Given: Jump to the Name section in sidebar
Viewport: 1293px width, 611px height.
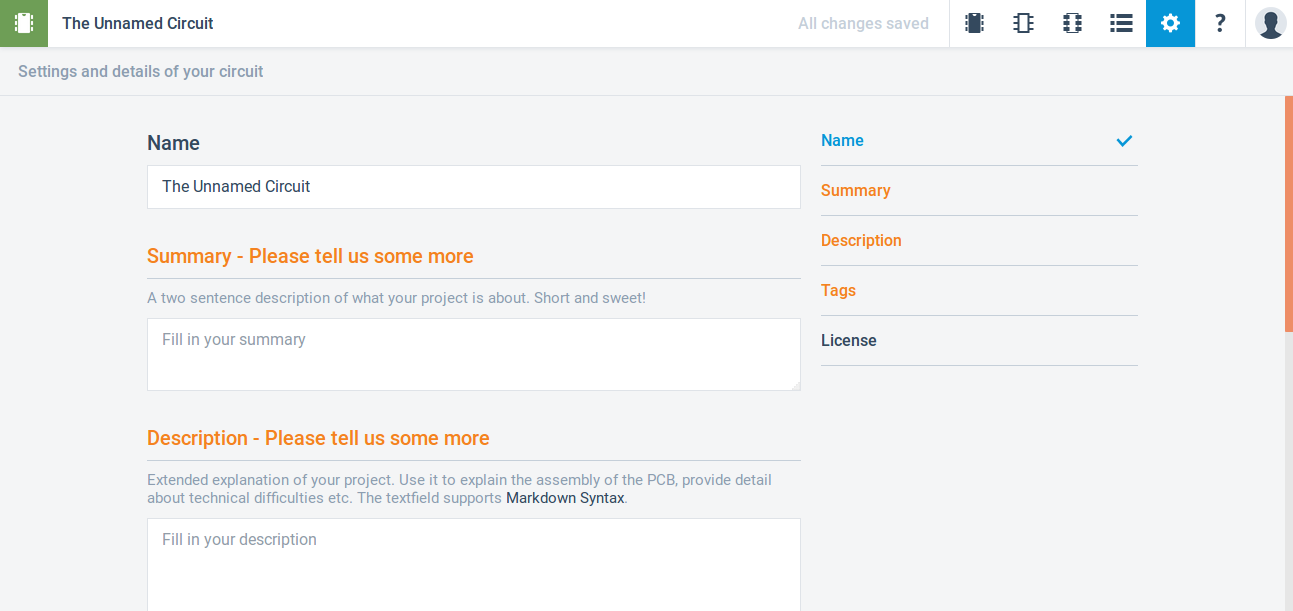Looking at the screenshot, I should (x=842, y=141).
